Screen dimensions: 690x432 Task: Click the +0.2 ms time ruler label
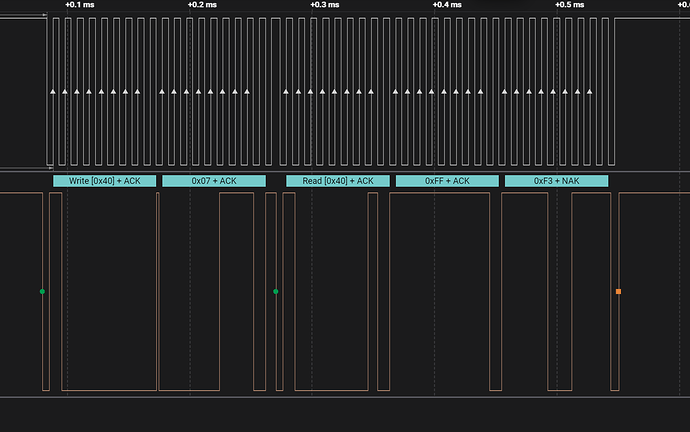point(203,5)
